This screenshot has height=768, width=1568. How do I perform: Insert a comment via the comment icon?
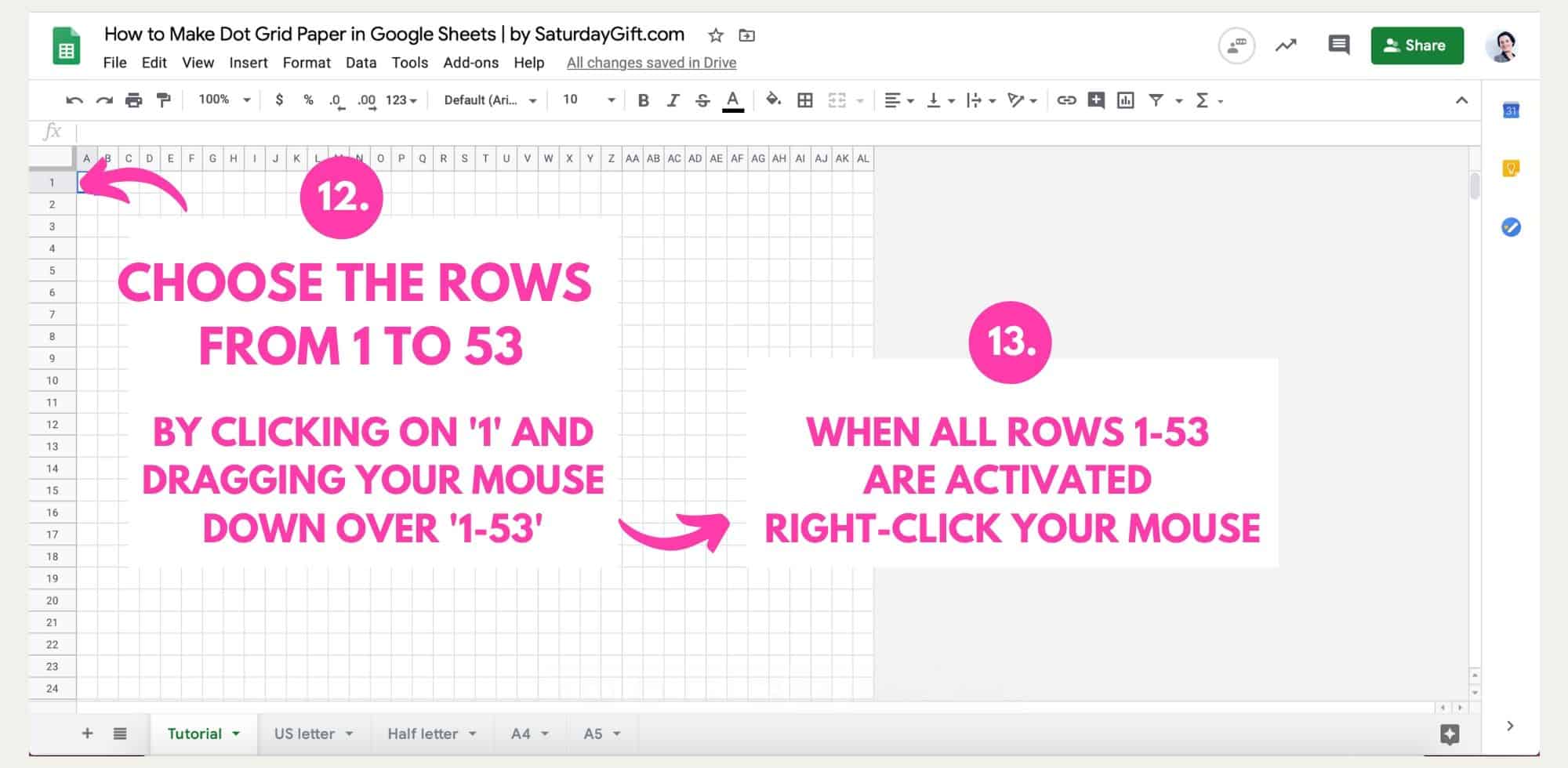(1338, 45)
